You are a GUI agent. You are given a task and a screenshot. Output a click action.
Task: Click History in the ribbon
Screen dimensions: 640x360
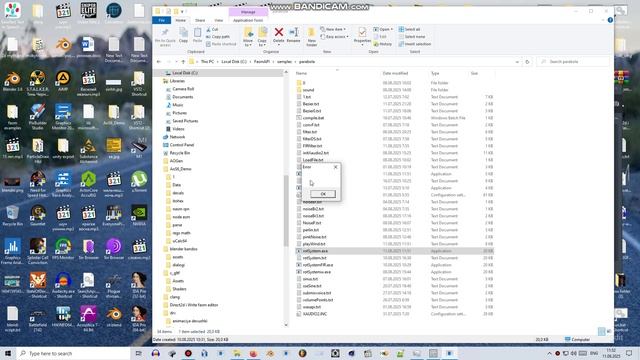(x=382, y=44)
